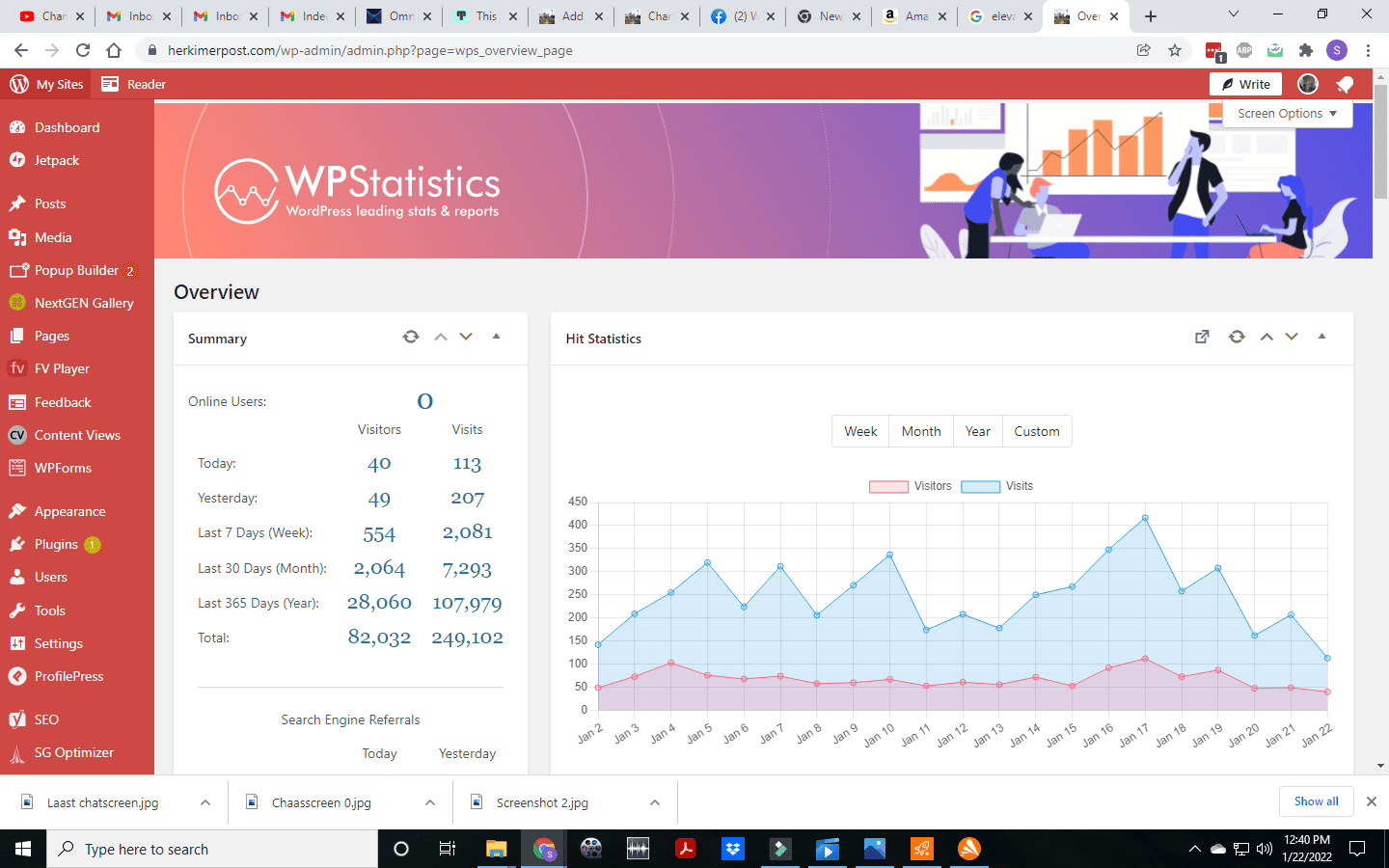The width and height of the screenshot is (1389, 868).
Task: Click the Content Views icon
Action: click(x=17, y=435)
